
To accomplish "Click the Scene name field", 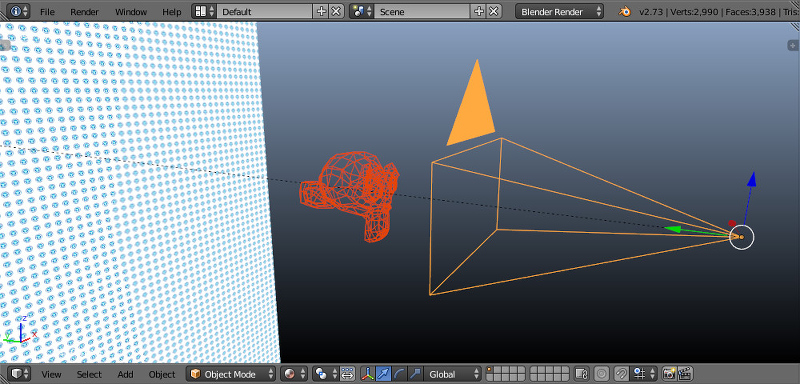I will tap(422, 11).
